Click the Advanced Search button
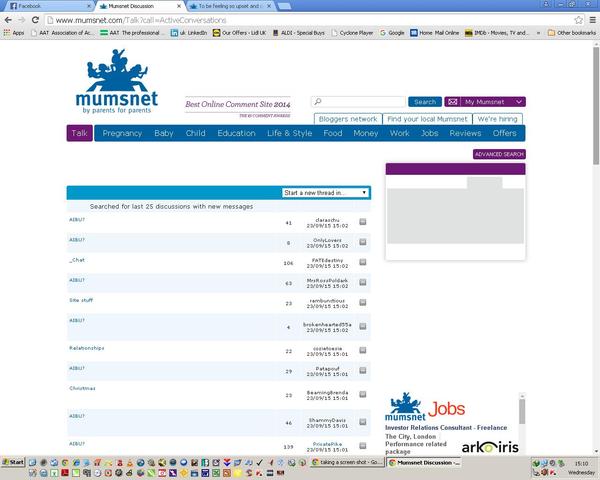The height and width of the screenshot is (480, 600). tap(499, 154)
